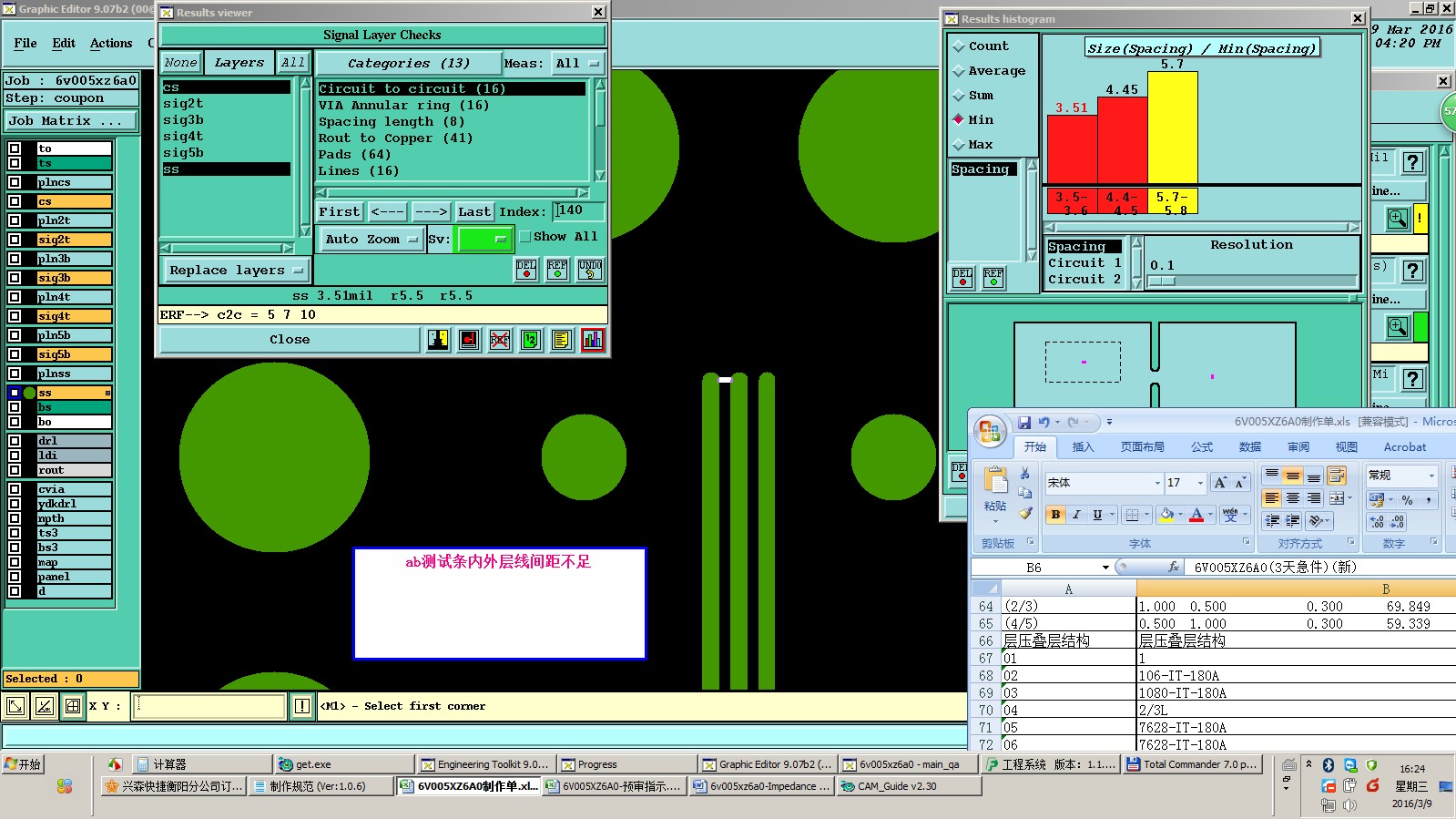Screen dimensions: 1456x819
Task: Open the histogram chart icon in Results viewer
Action: [x=593, y=340]
